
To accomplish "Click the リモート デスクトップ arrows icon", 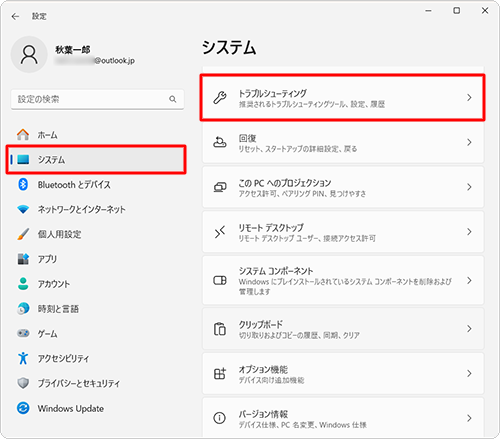I will pyautogui.click(x=220, y=232).
